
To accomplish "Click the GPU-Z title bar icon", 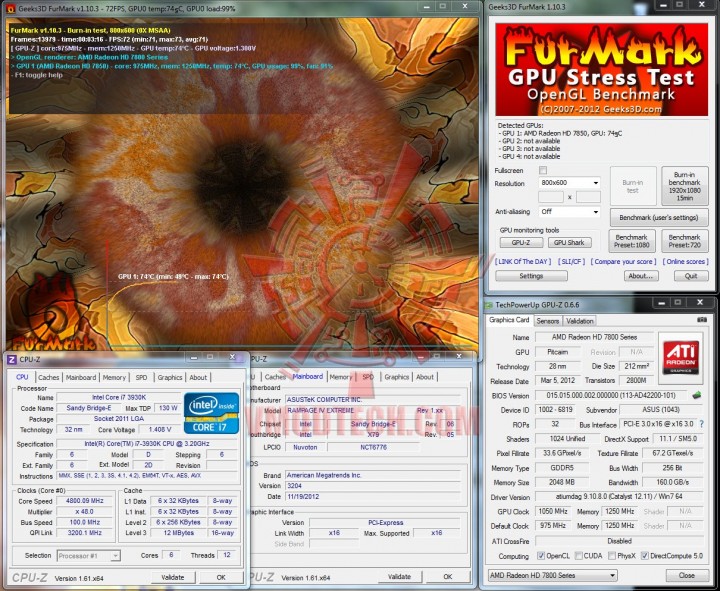I will [489, 305].
